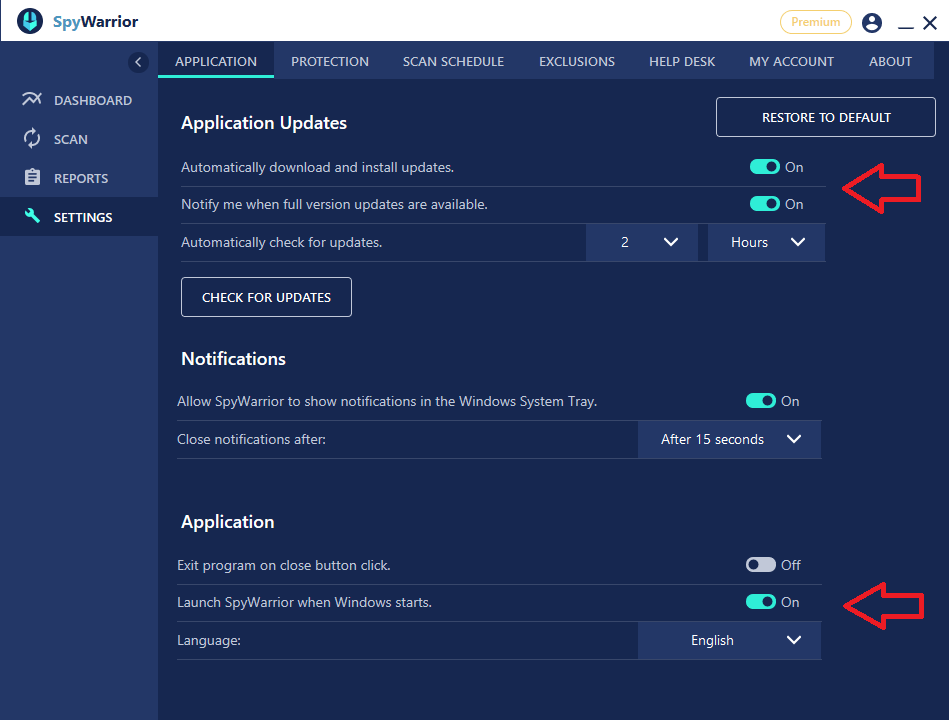Close the SpyWarrior window

[930, 23]
